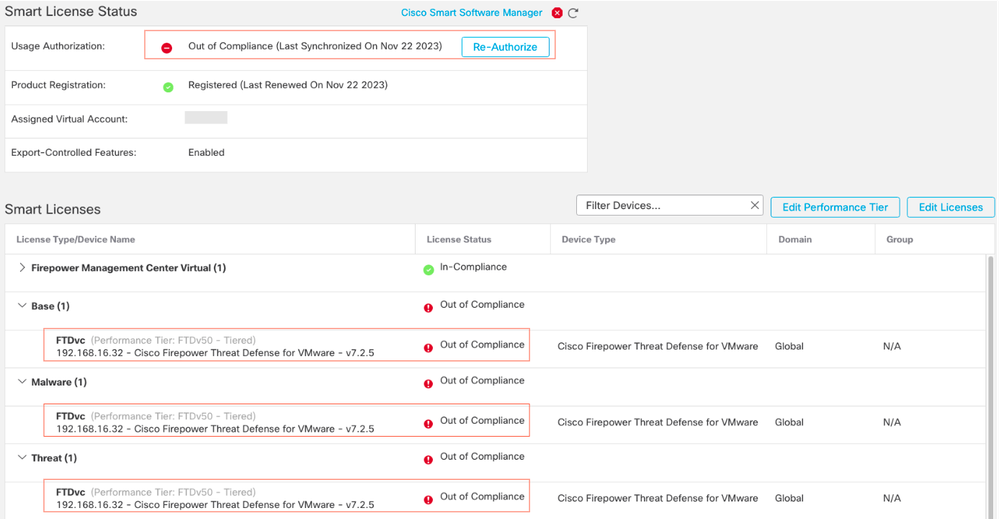This screenshot has width=999, height=519.
Task: Collapse the Base (1) license group
Action: (22, 306)
